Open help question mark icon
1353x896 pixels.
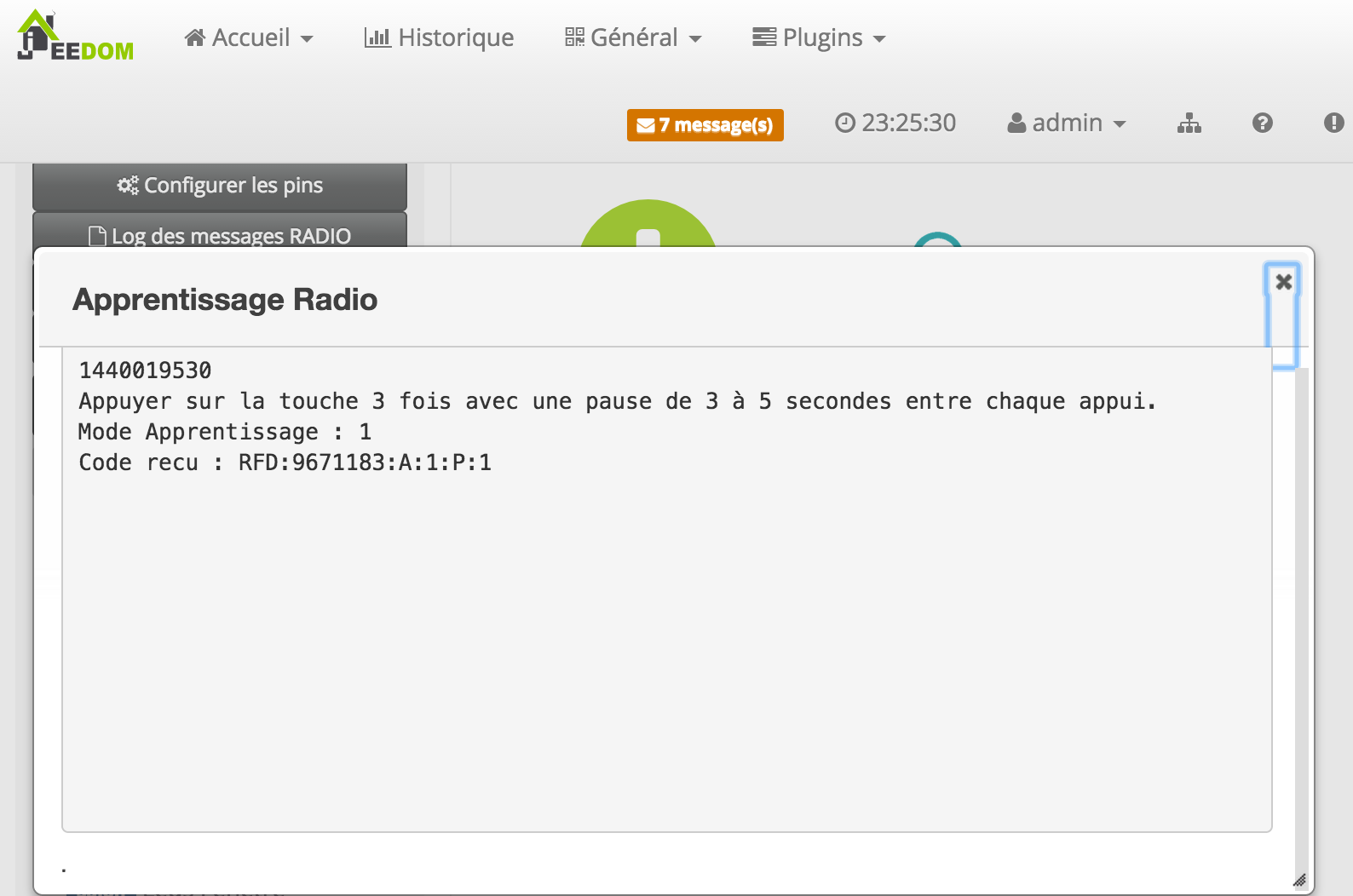[1263, 123]
